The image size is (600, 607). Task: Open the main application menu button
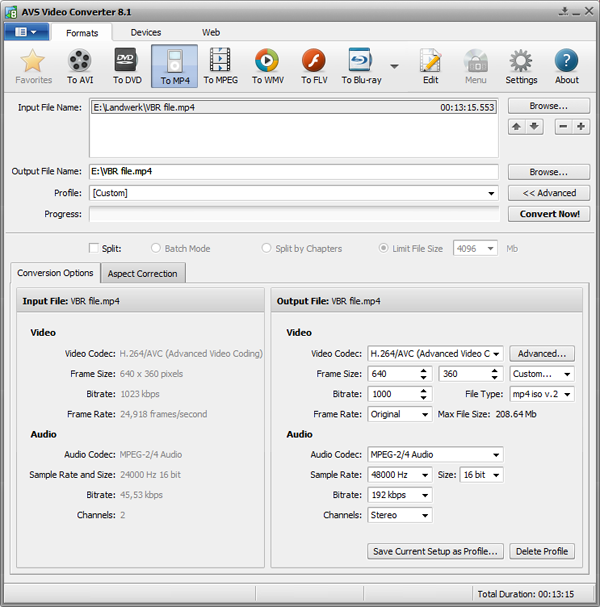26,32
